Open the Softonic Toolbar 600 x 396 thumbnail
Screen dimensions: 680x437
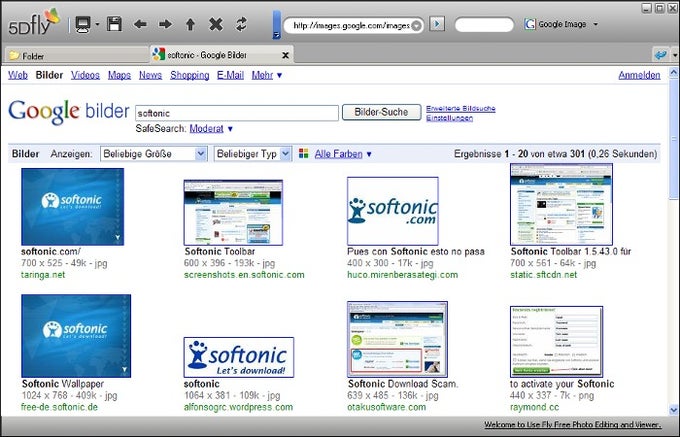click(233, 212)
